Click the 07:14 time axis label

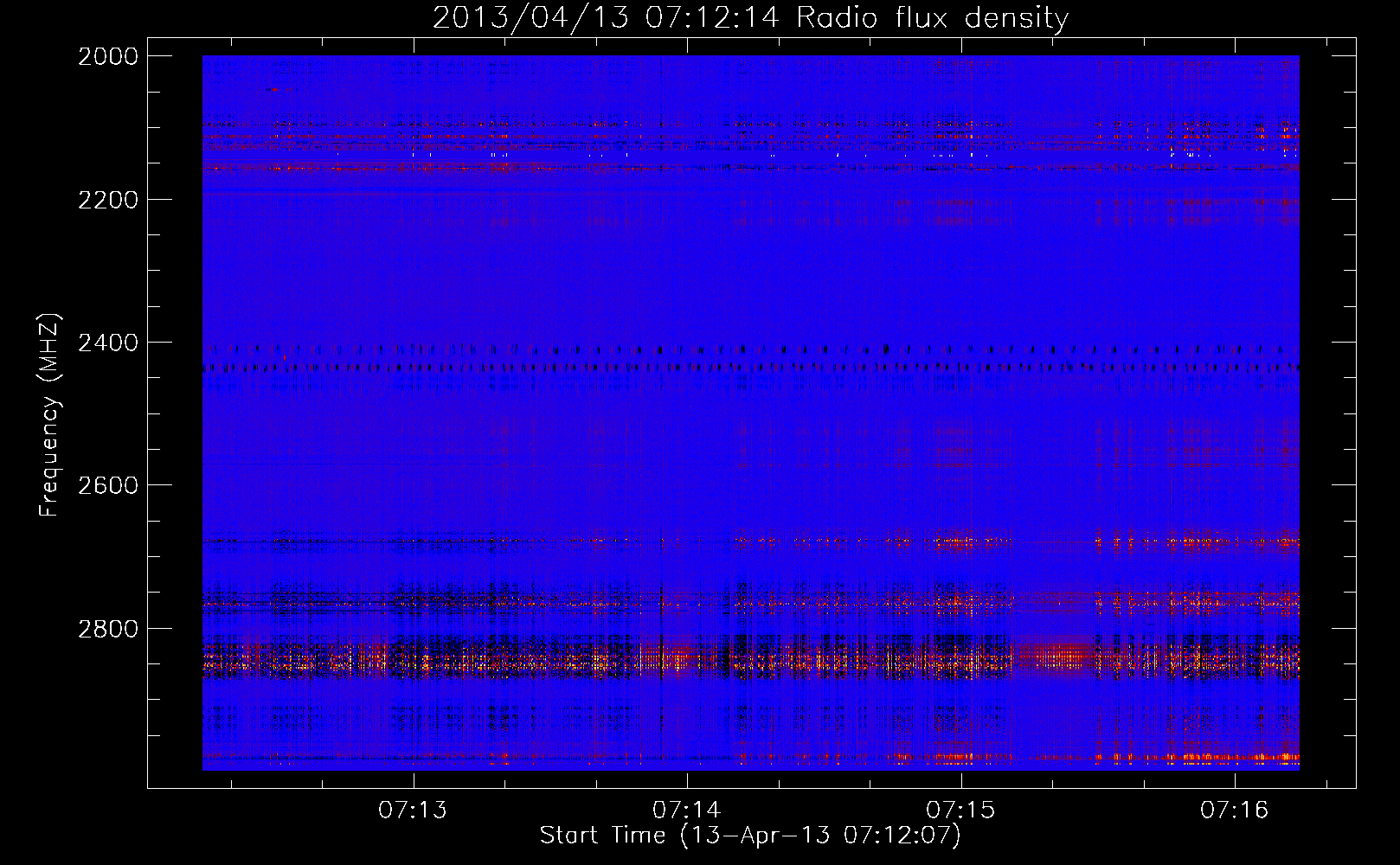687,810
